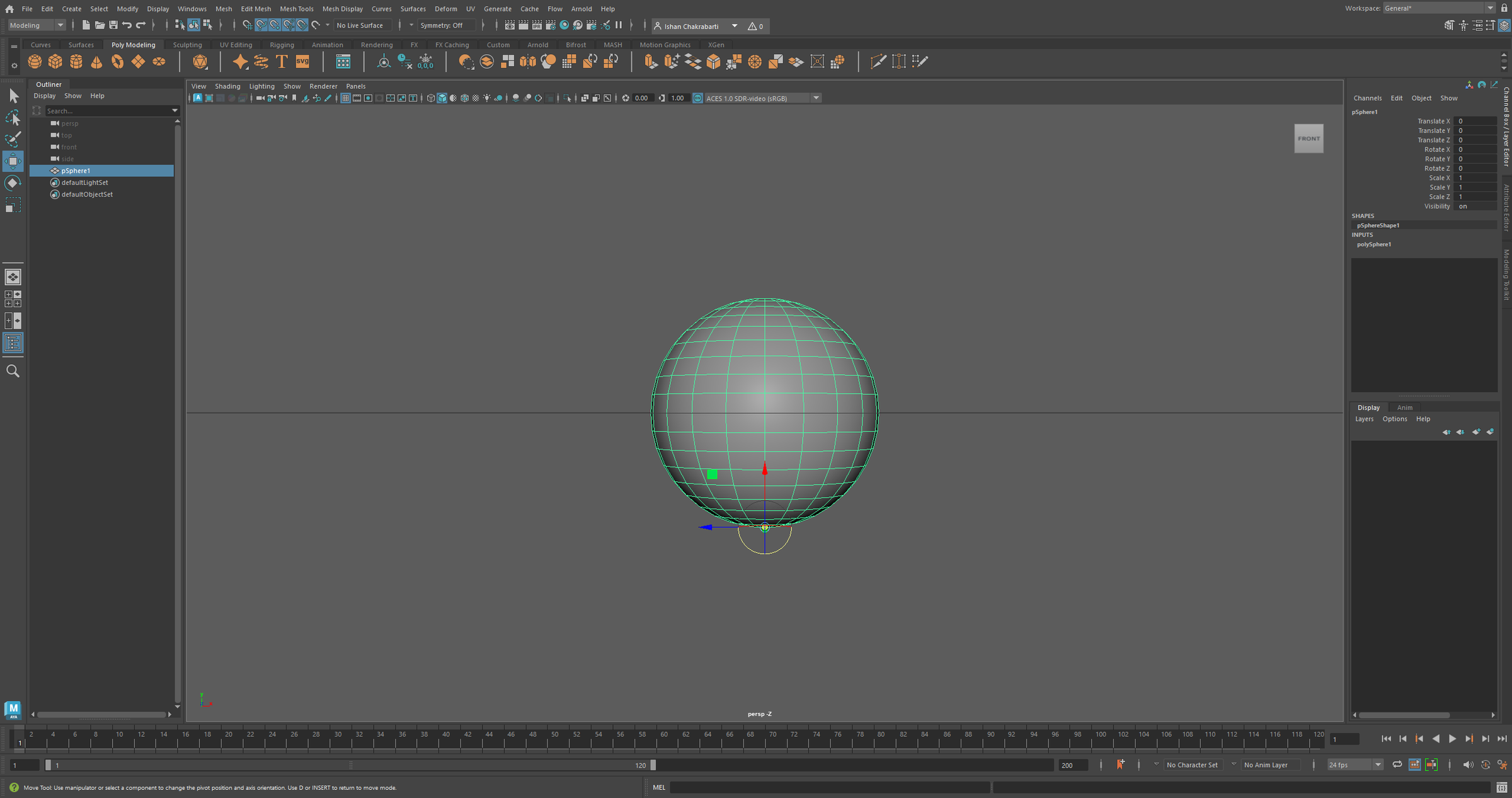Toggle the Outliner panel button
Image resolution: width=1512 pixels, height=798 pixels.
tap(13, 343)
